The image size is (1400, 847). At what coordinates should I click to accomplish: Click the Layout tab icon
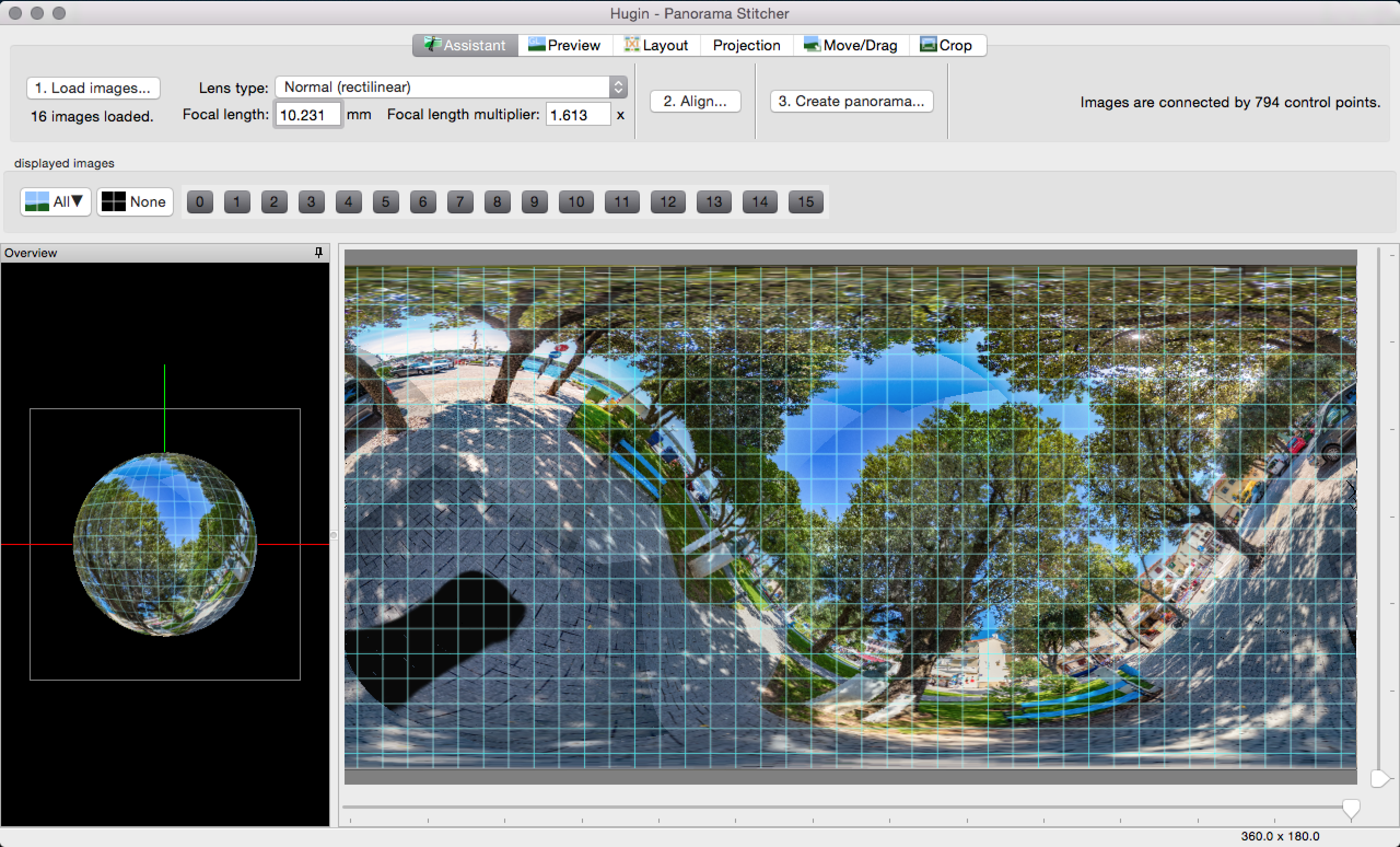pos(632,44)
